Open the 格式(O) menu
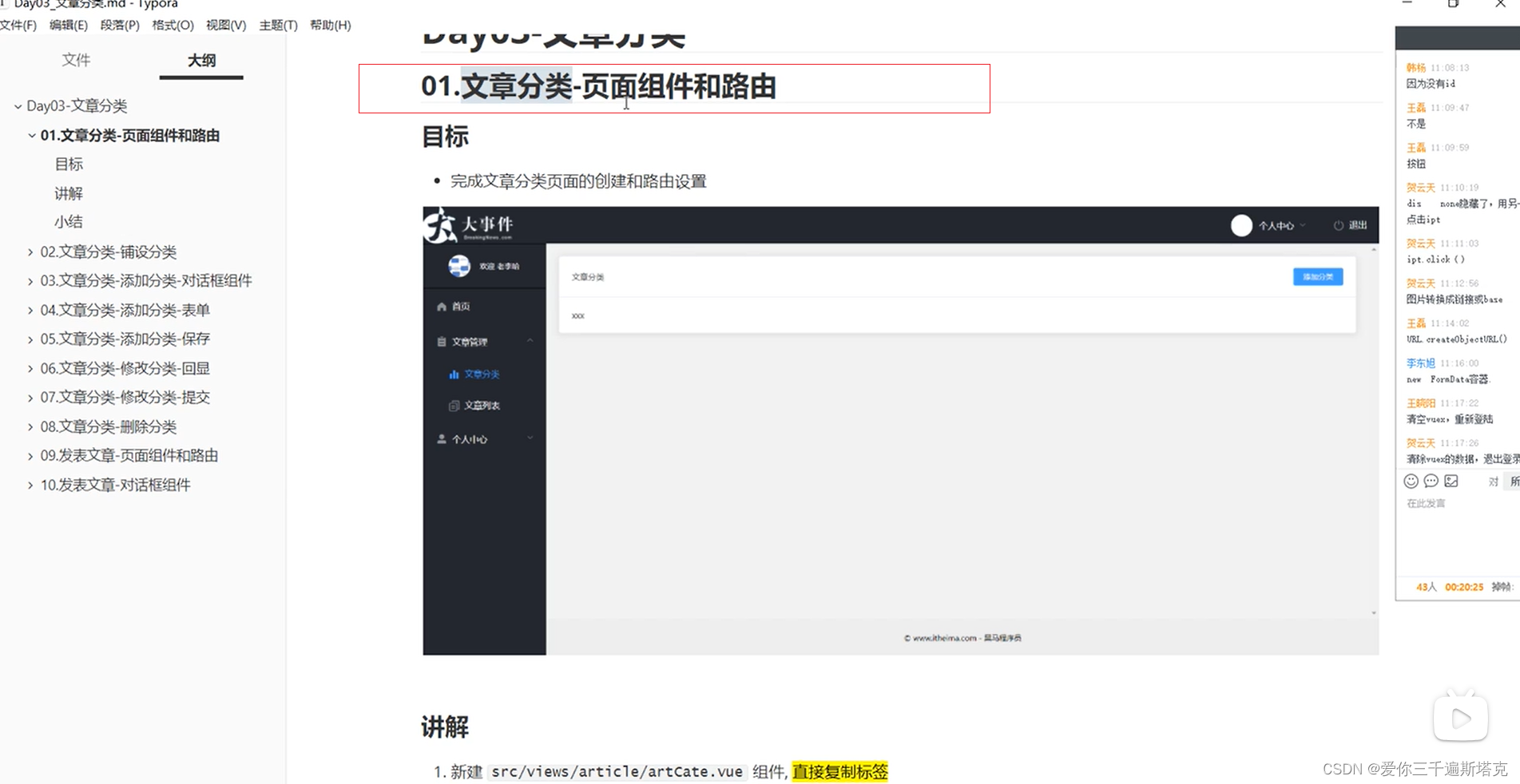Image resolution: width=1520 pixels, height=784 pixels. [173, 25]
